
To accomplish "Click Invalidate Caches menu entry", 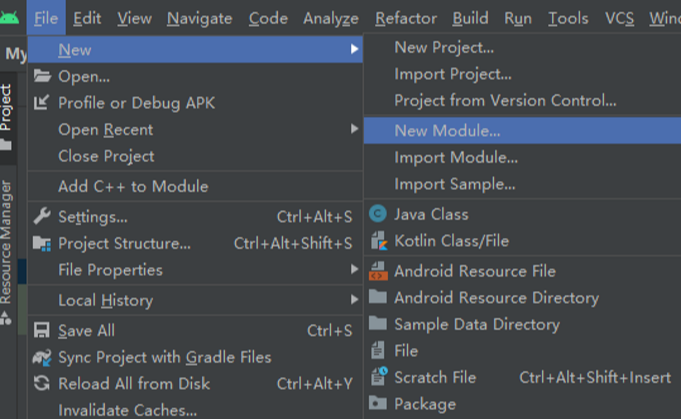I will point(127,410).
